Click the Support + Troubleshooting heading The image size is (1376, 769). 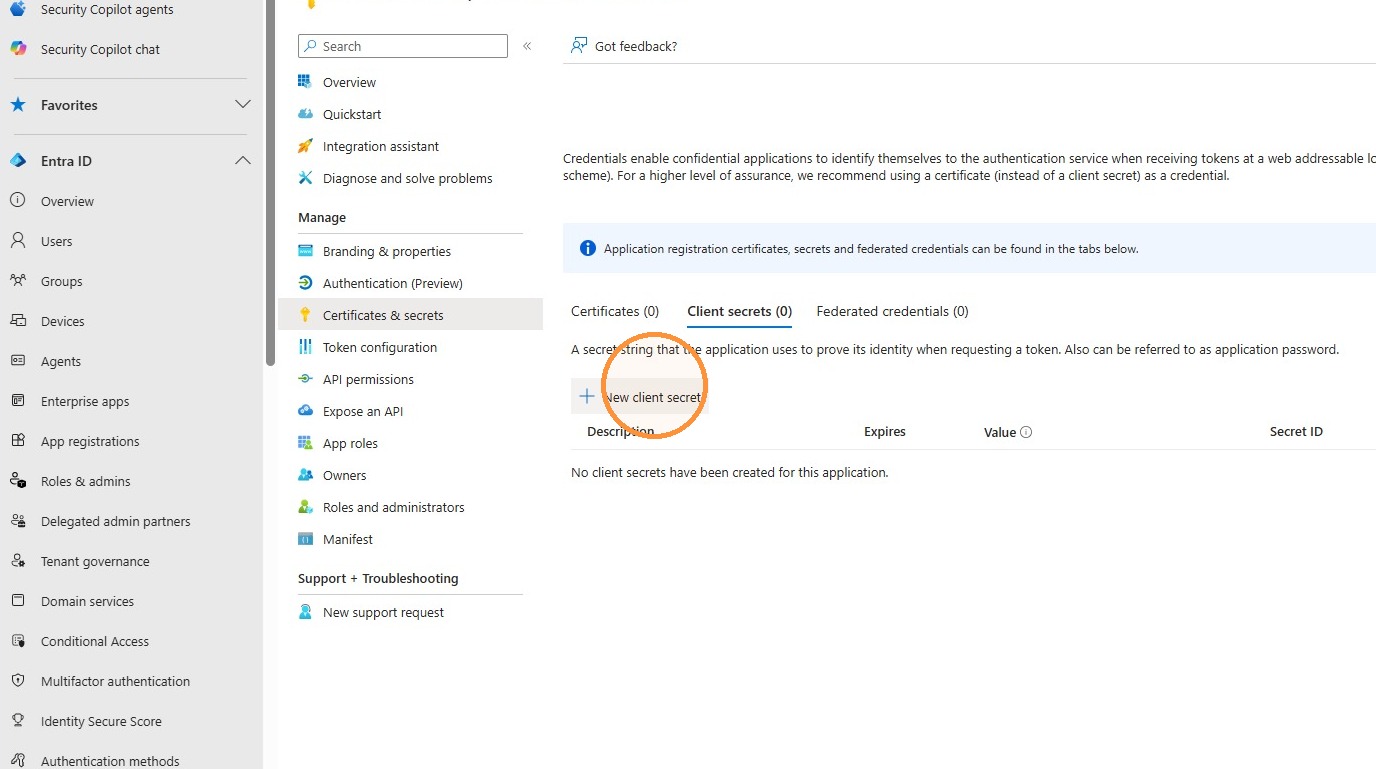pos(378,578)
